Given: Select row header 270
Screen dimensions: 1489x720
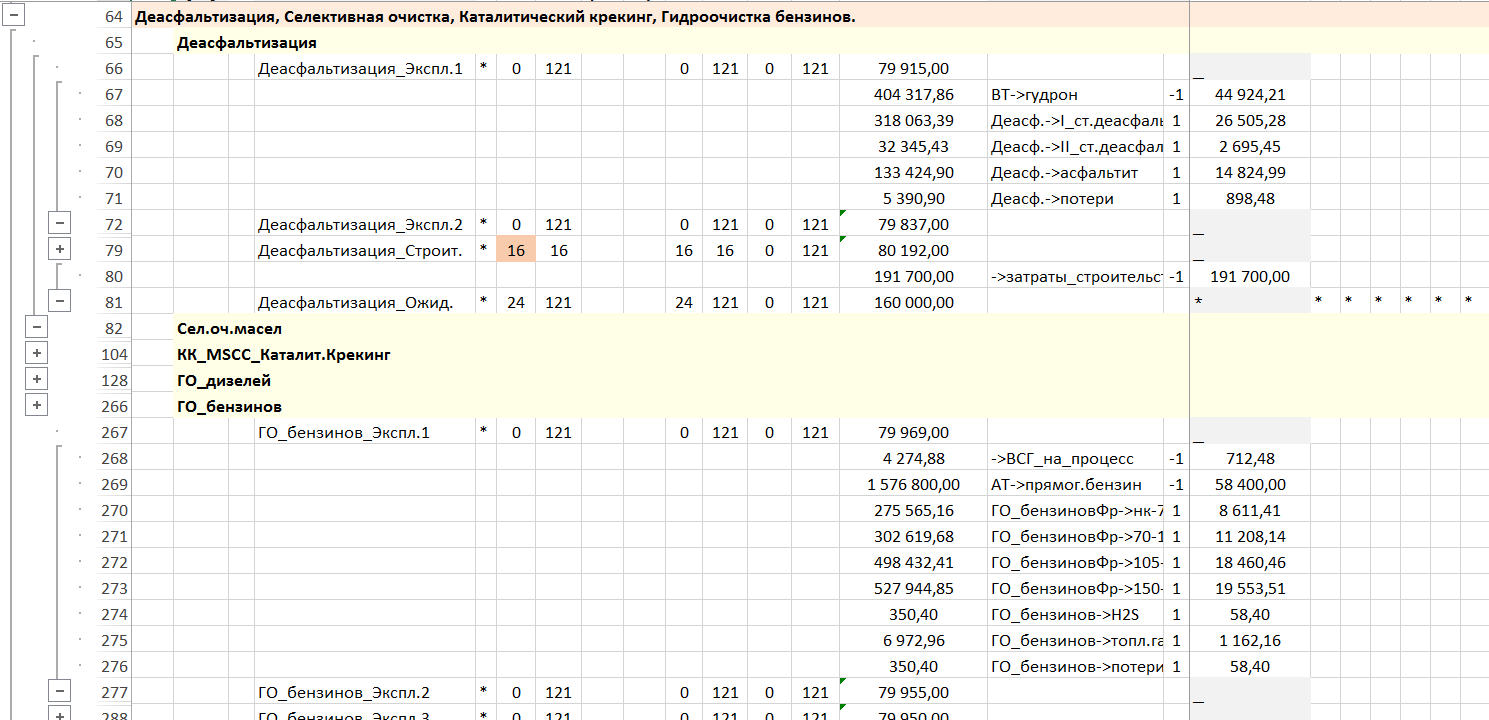Looking at the screenshot, I should click(113, 511).
